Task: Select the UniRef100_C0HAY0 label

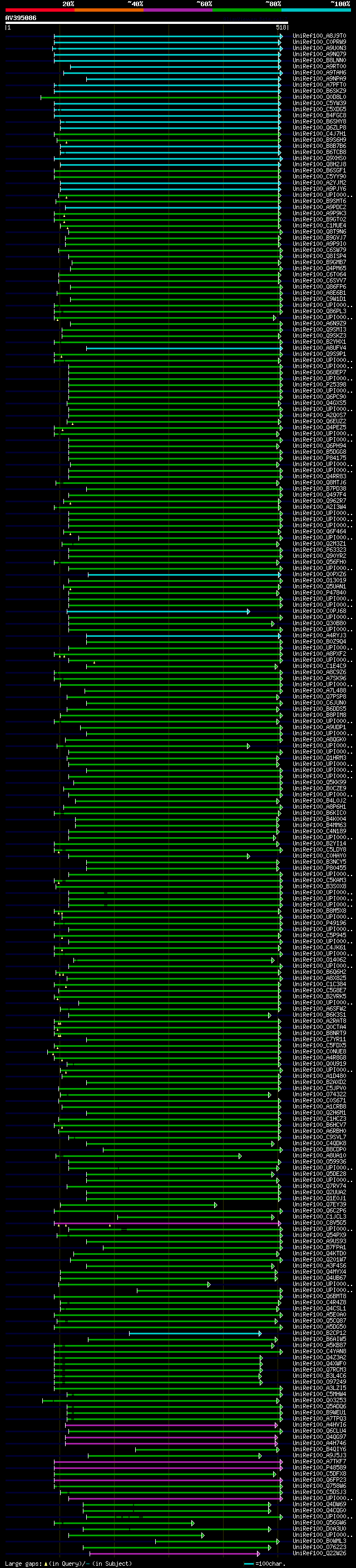Action: point(319,856)
